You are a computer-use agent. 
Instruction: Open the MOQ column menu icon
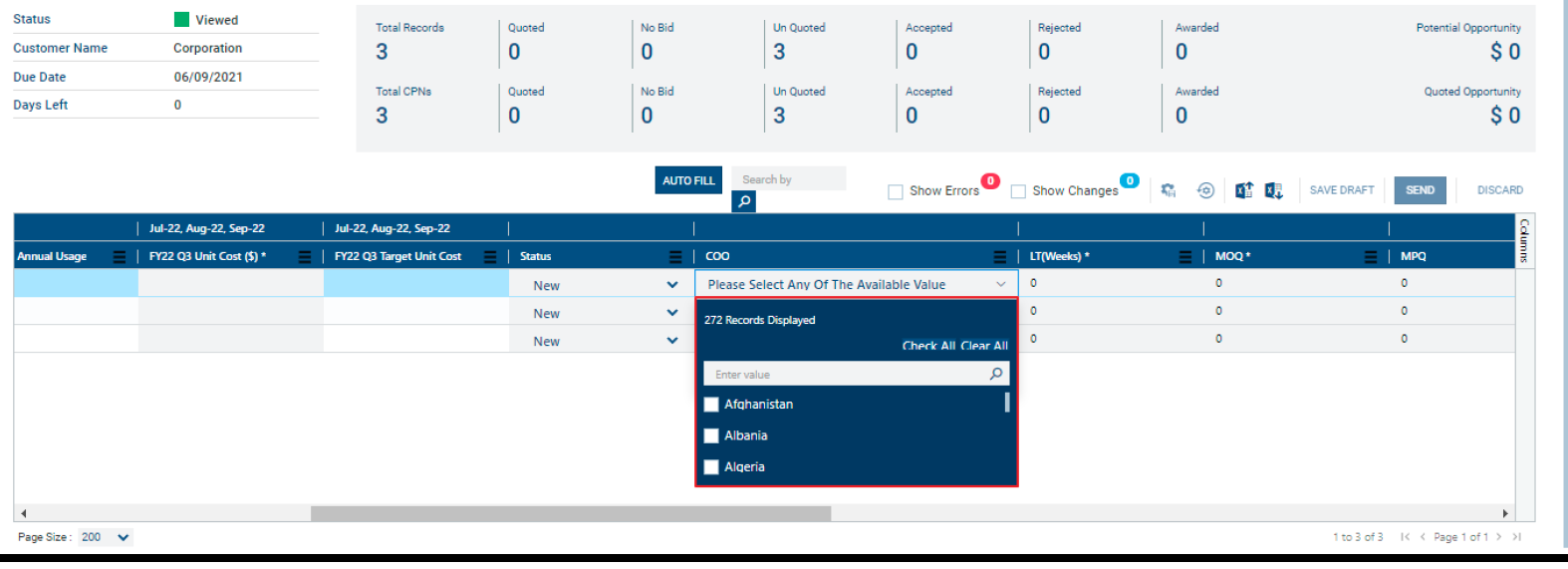tap(1371, 256)
